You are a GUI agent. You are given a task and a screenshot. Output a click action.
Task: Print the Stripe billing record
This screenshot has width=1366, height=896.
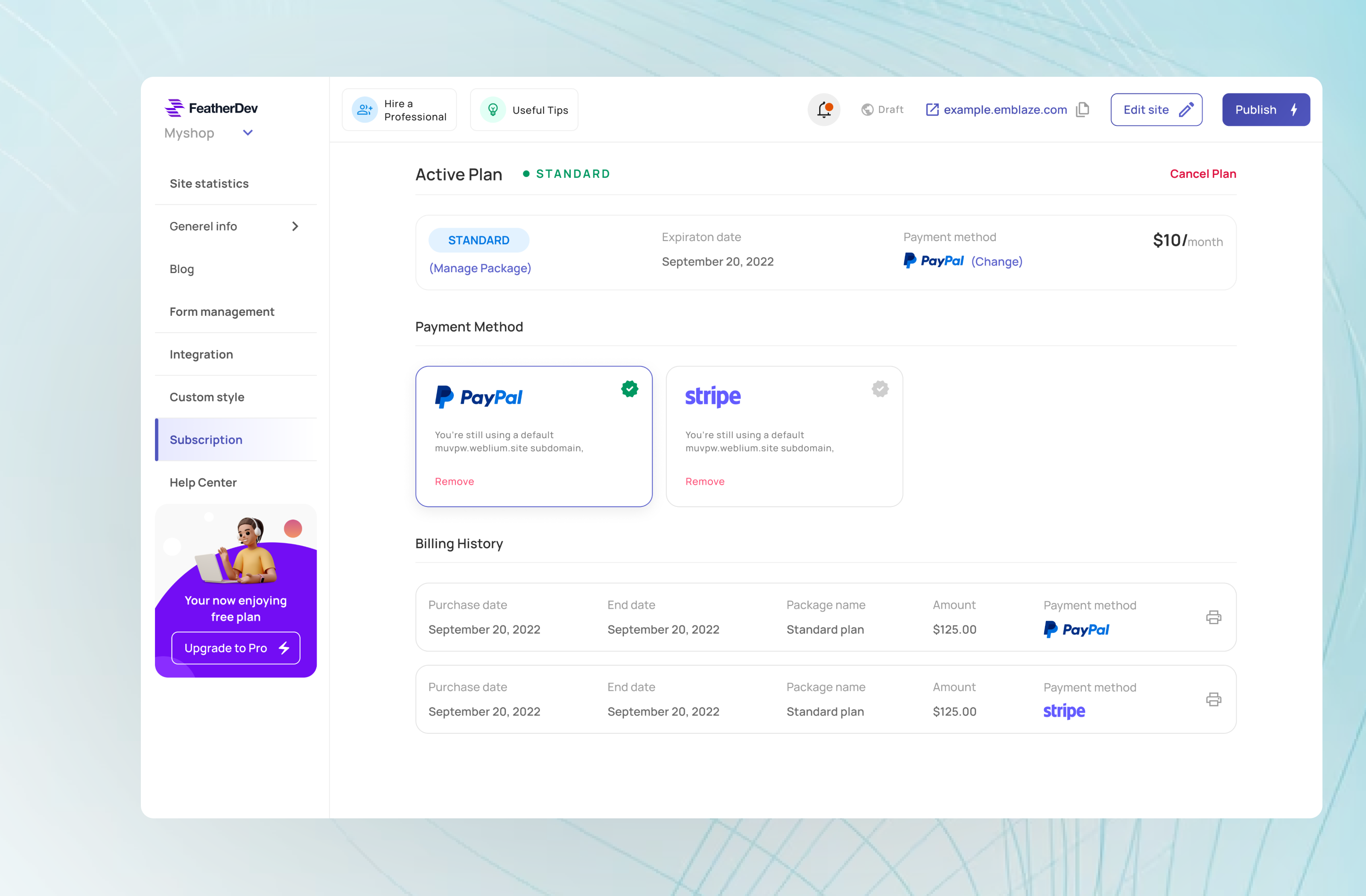[x=1213, y=699]
